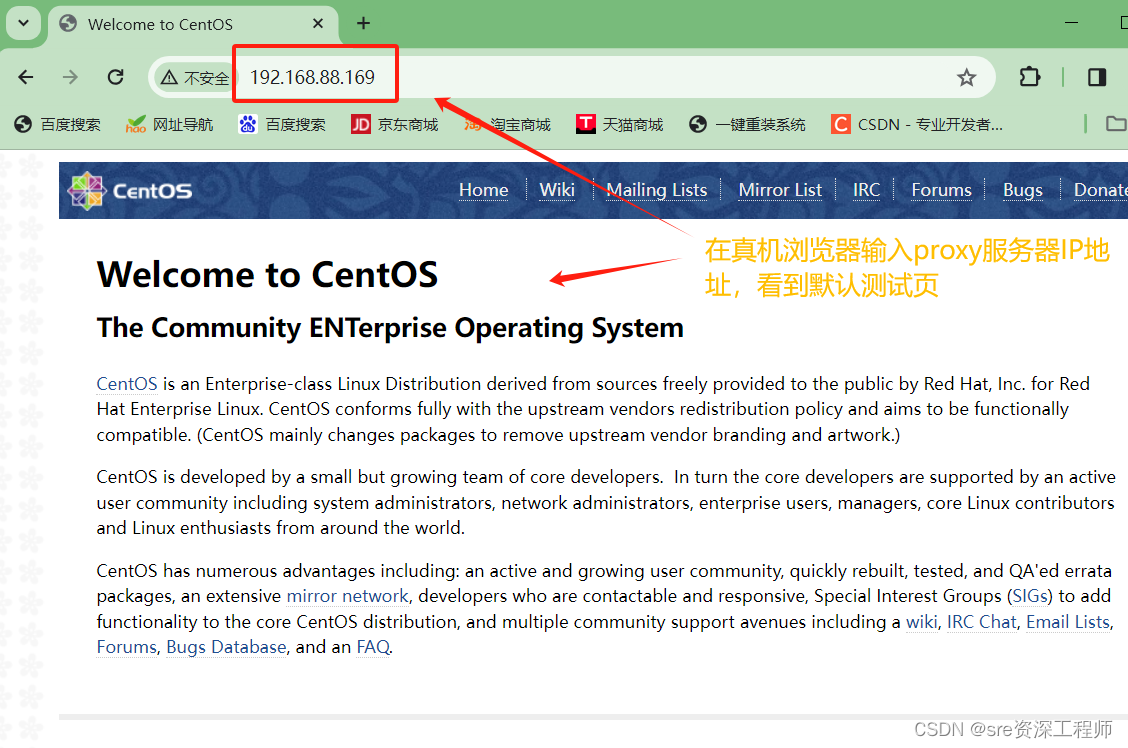Follow the Email Lists link
Viewport: 1128px width, 748px height.
(1068, 622)
